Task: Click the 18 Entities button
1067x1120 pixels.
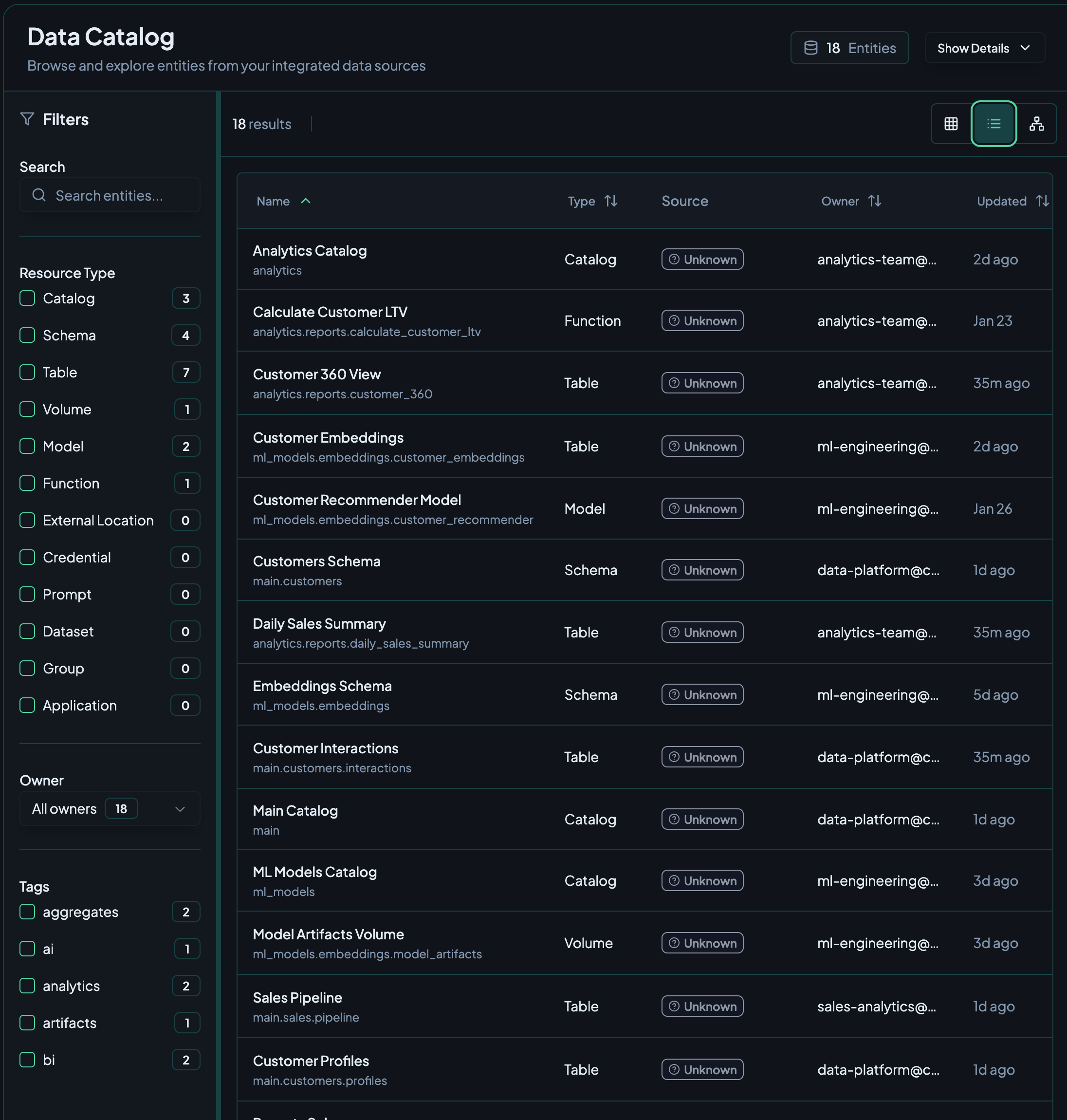Action: point(849,48)
